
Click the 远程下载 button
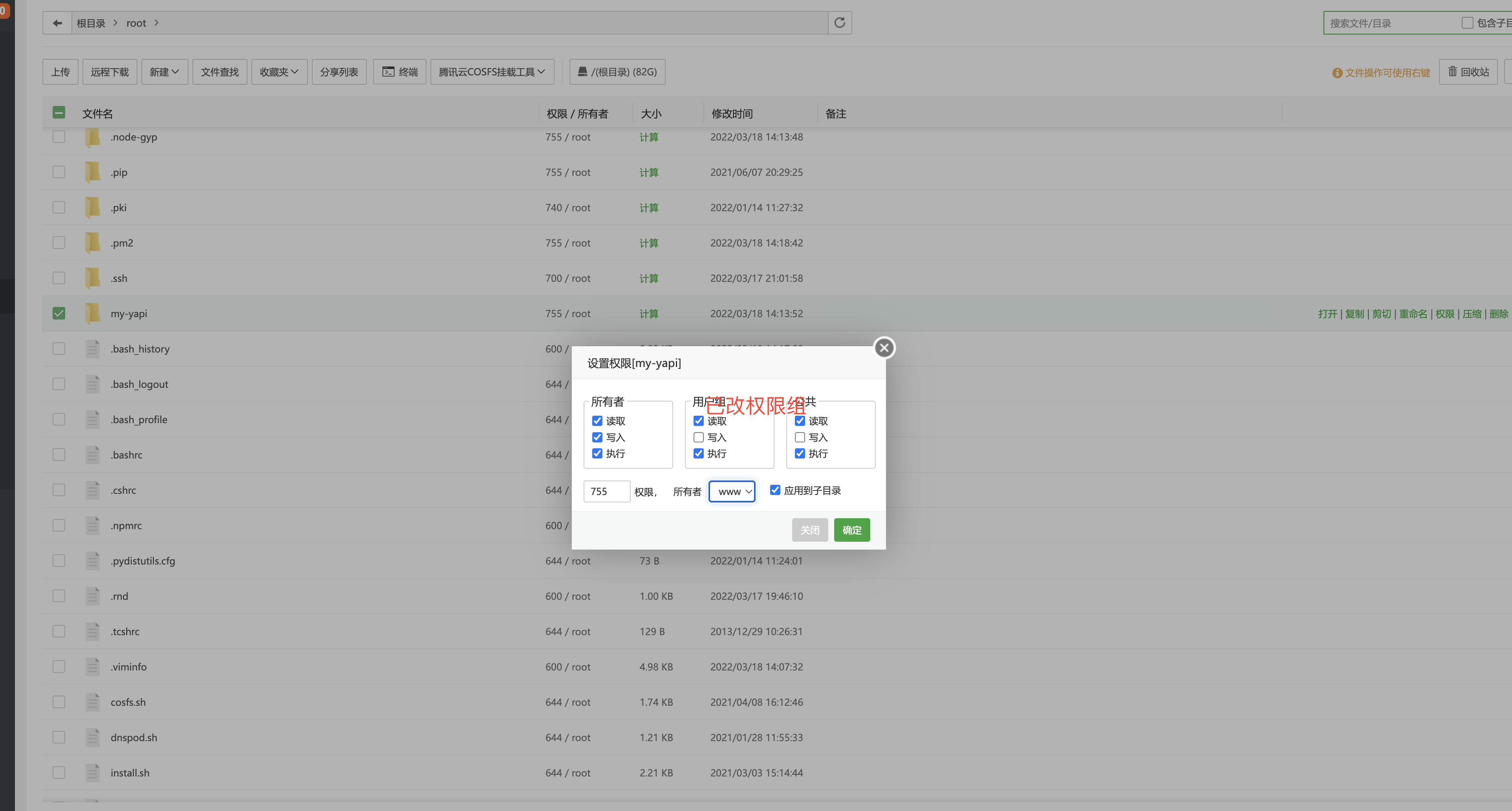tap(110, 71)
